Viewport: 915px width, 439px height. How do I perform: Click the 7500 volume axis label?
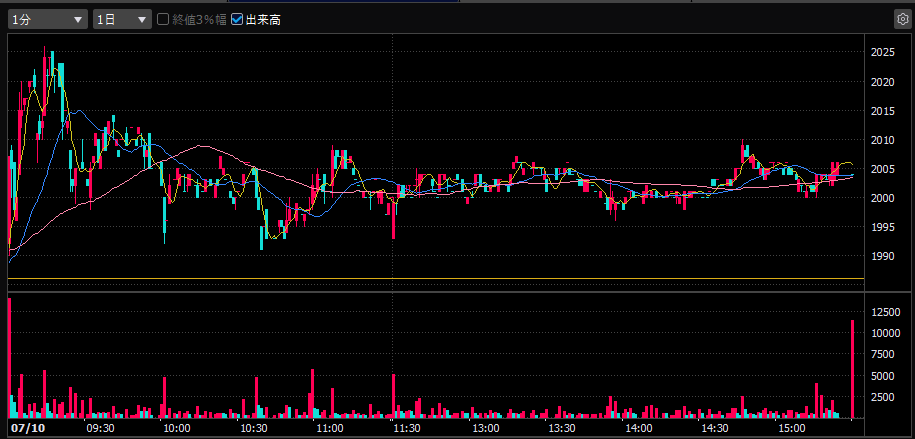point(882,355)
